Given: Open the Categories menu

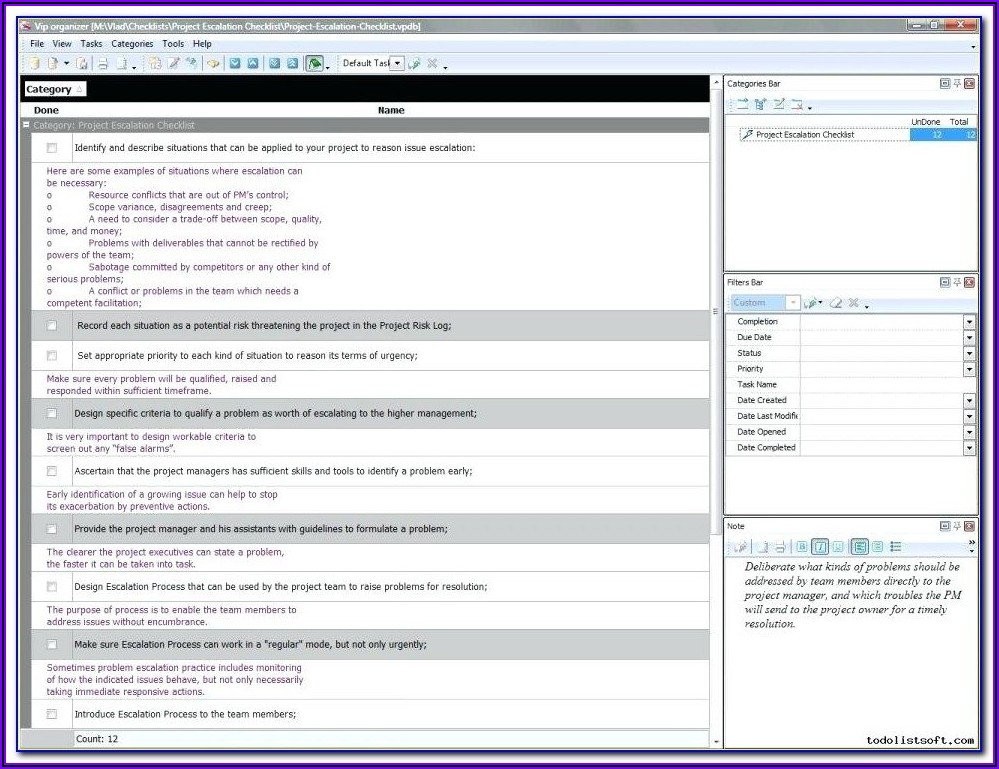Looking at the screenshot, I should click(x=132, y=44).
